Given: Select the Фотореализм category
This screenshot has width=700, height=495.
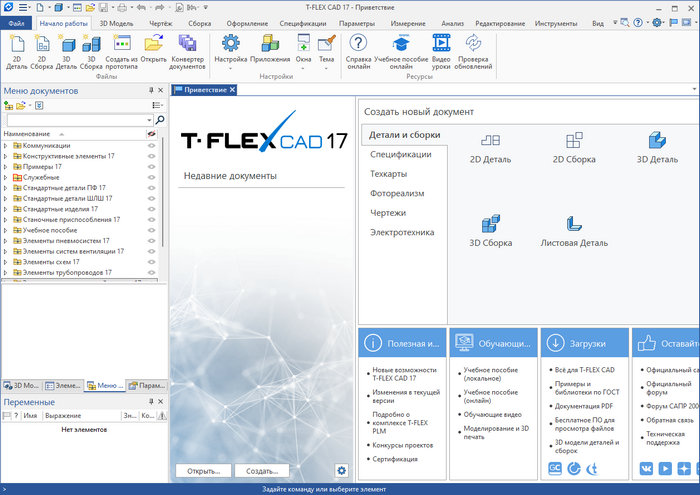Looking at the screenshot, I should click(397, 193).
